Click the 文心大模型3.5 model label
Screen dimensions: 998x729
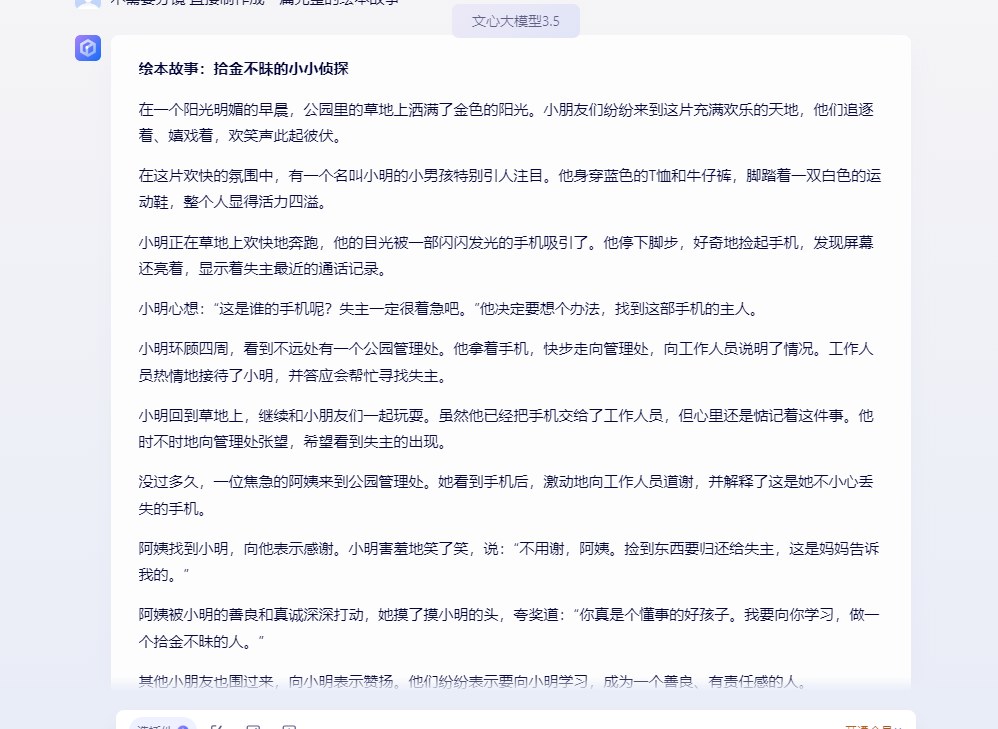[516, 21]
